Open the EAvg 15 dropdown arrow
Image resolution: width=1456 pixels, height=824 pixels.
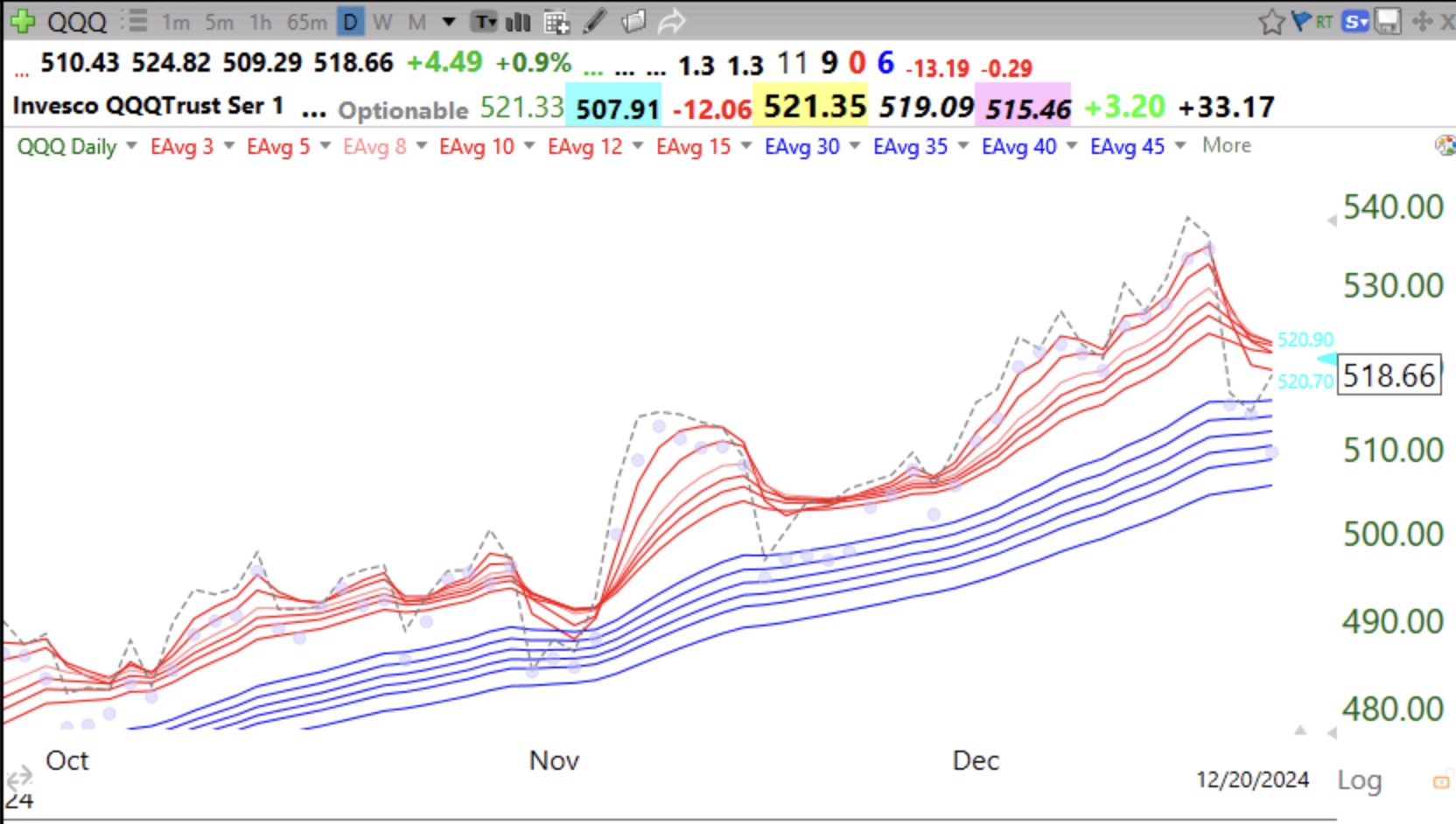click(x=746, y=146)
